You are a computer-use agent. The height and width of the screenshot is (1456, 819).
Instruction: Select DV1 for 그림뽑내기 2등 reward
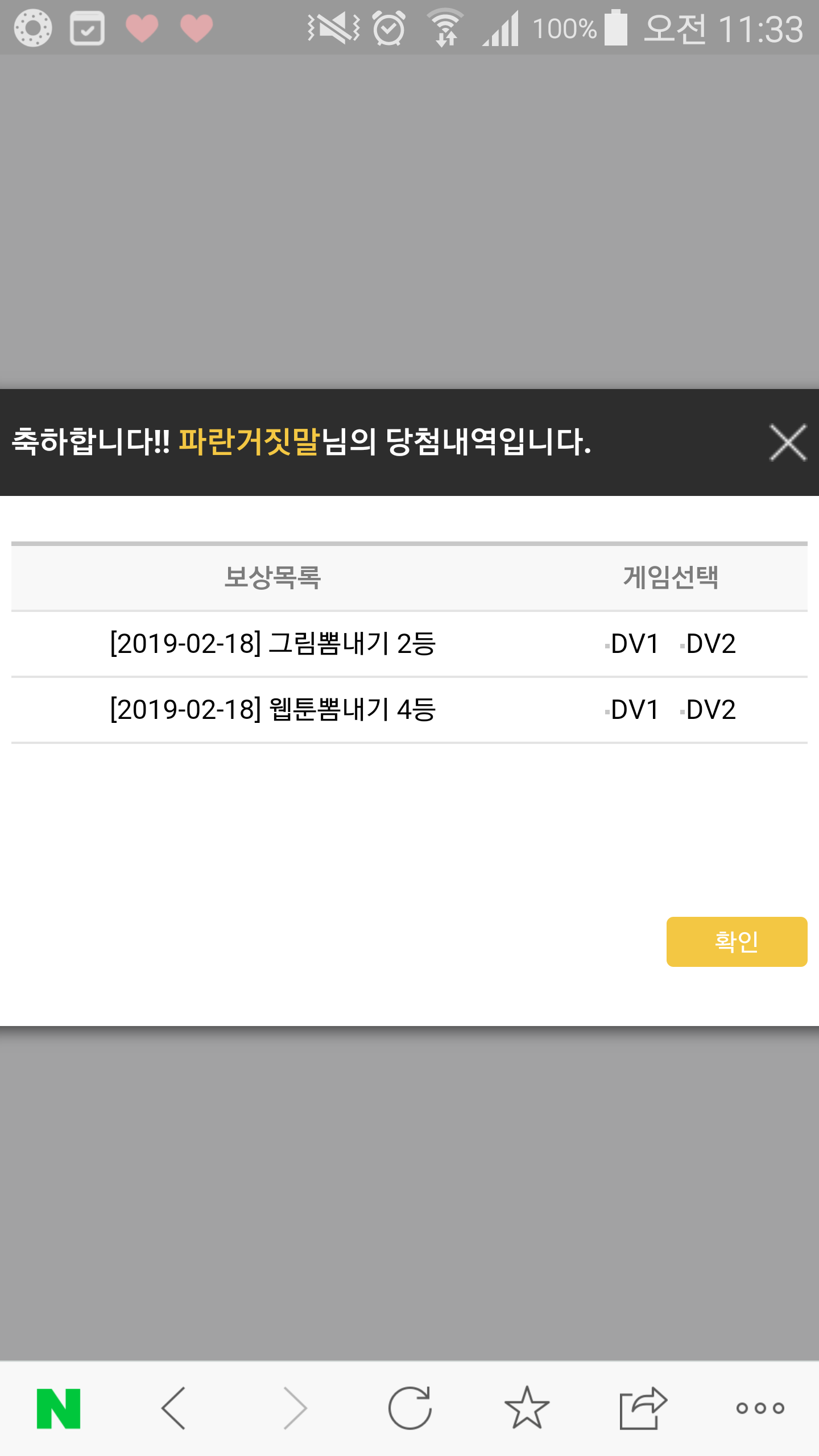tap(634, 644)
